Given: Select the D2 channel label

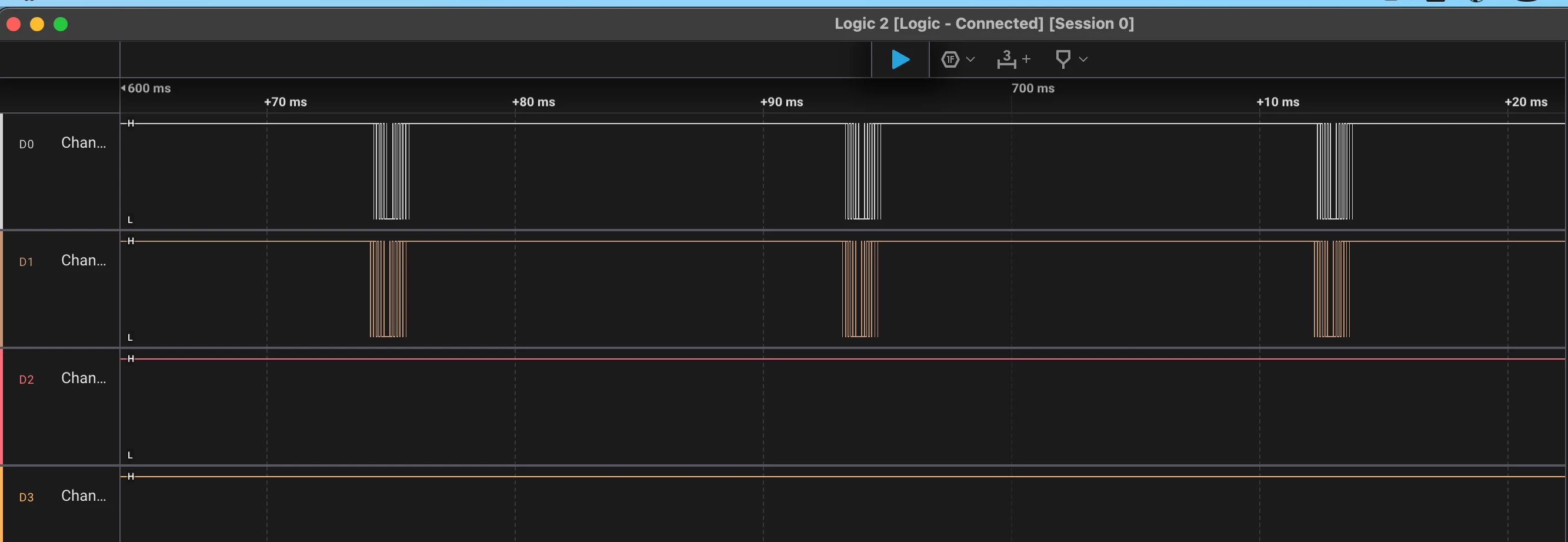Looking at the screenshot, I should click(26, 380).
